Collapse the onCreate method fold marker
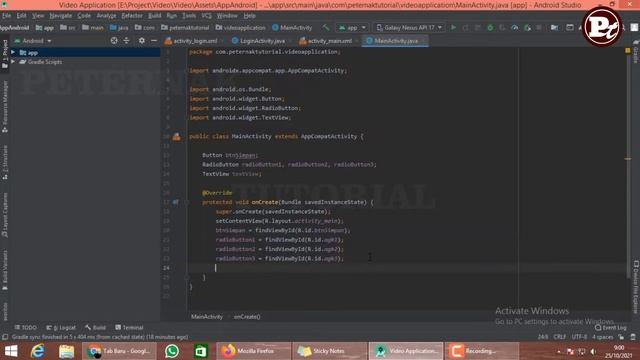Image resolution: width=640 pixels, height=360 pixels. (187, 202)
